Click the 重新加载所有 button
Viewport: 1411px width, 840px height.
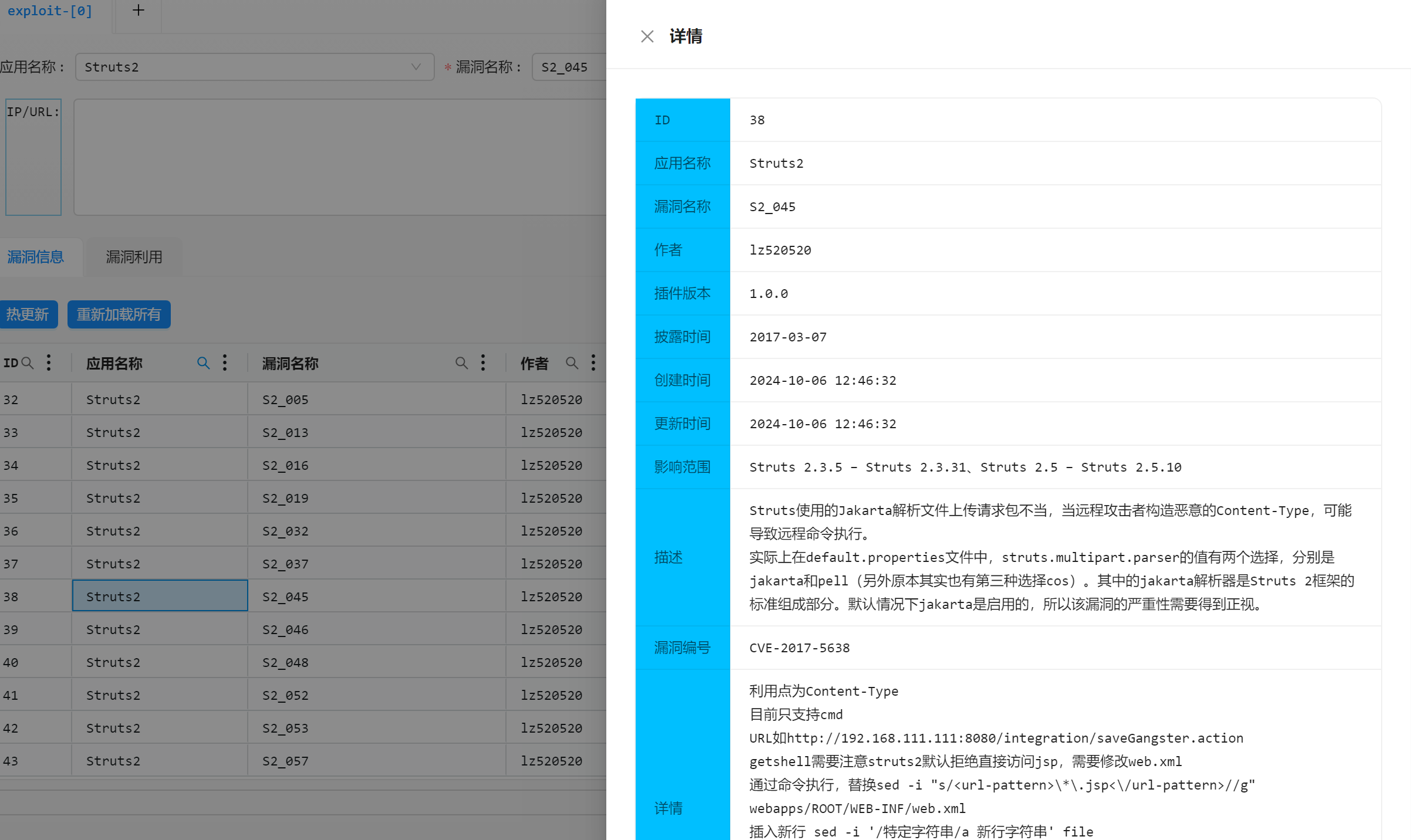click(x=119, y=314)
